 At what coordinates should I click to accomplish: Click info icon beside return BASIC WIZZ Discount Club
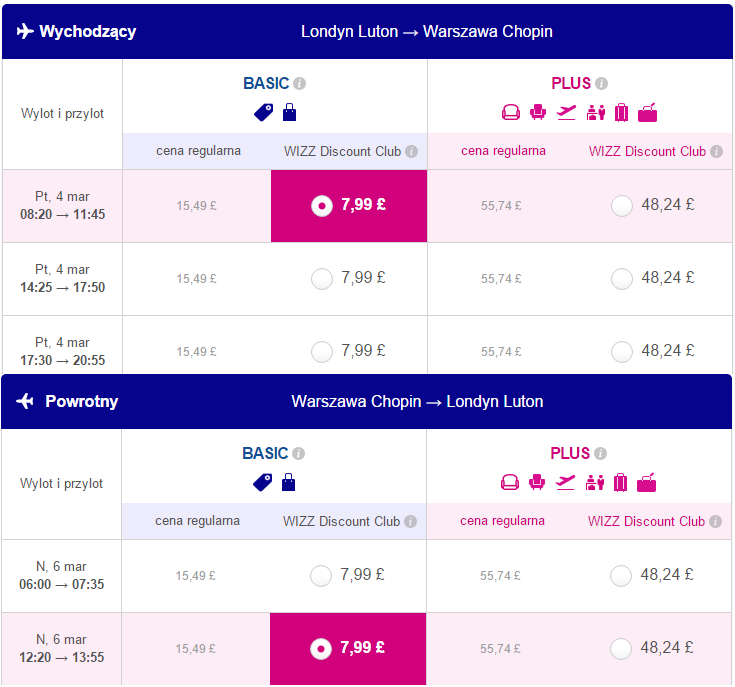point(410,522)
